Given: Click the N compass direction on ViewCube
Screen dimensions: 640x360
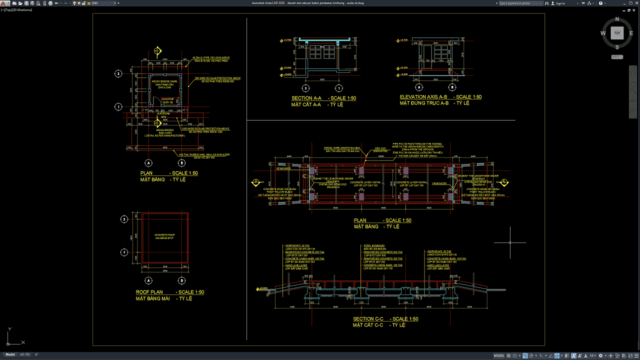Looking at the screenshot, I should pyautogui.click(x=617, y=19).
